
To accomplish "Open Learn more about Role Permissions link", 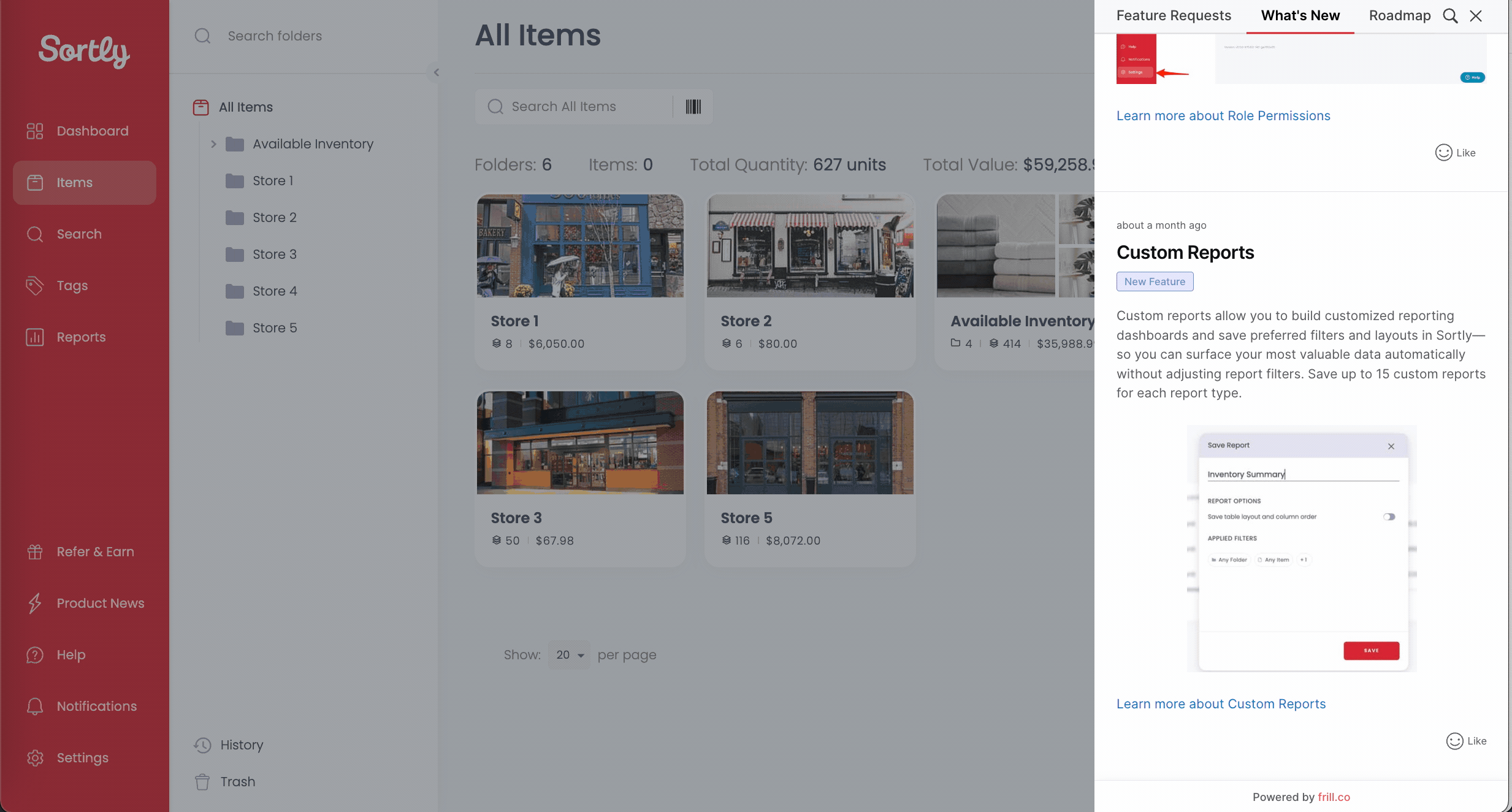I will (1223, 116).
